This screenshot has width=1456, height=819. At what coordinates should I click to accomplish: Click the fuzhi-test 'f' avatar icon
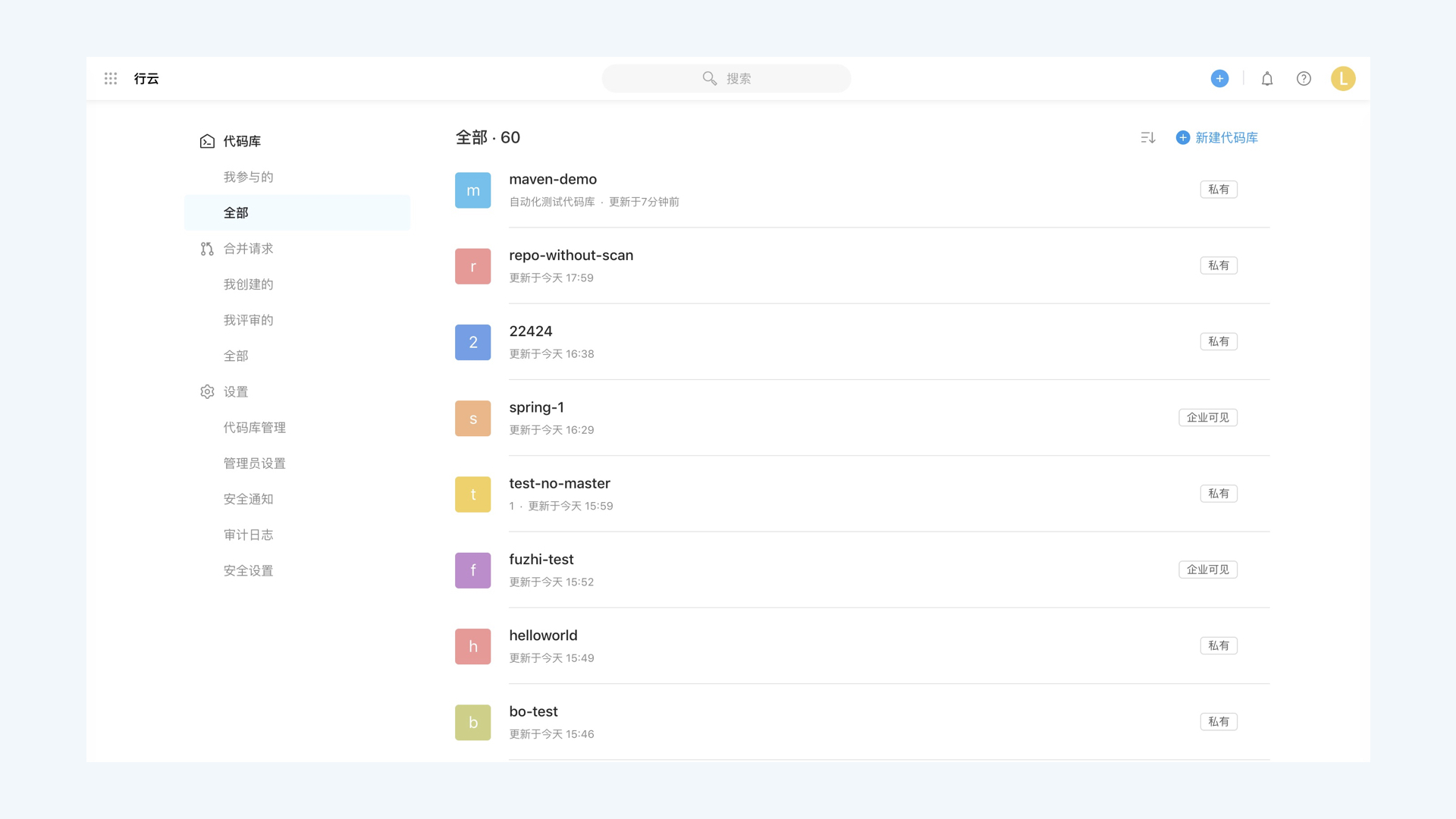473,570
